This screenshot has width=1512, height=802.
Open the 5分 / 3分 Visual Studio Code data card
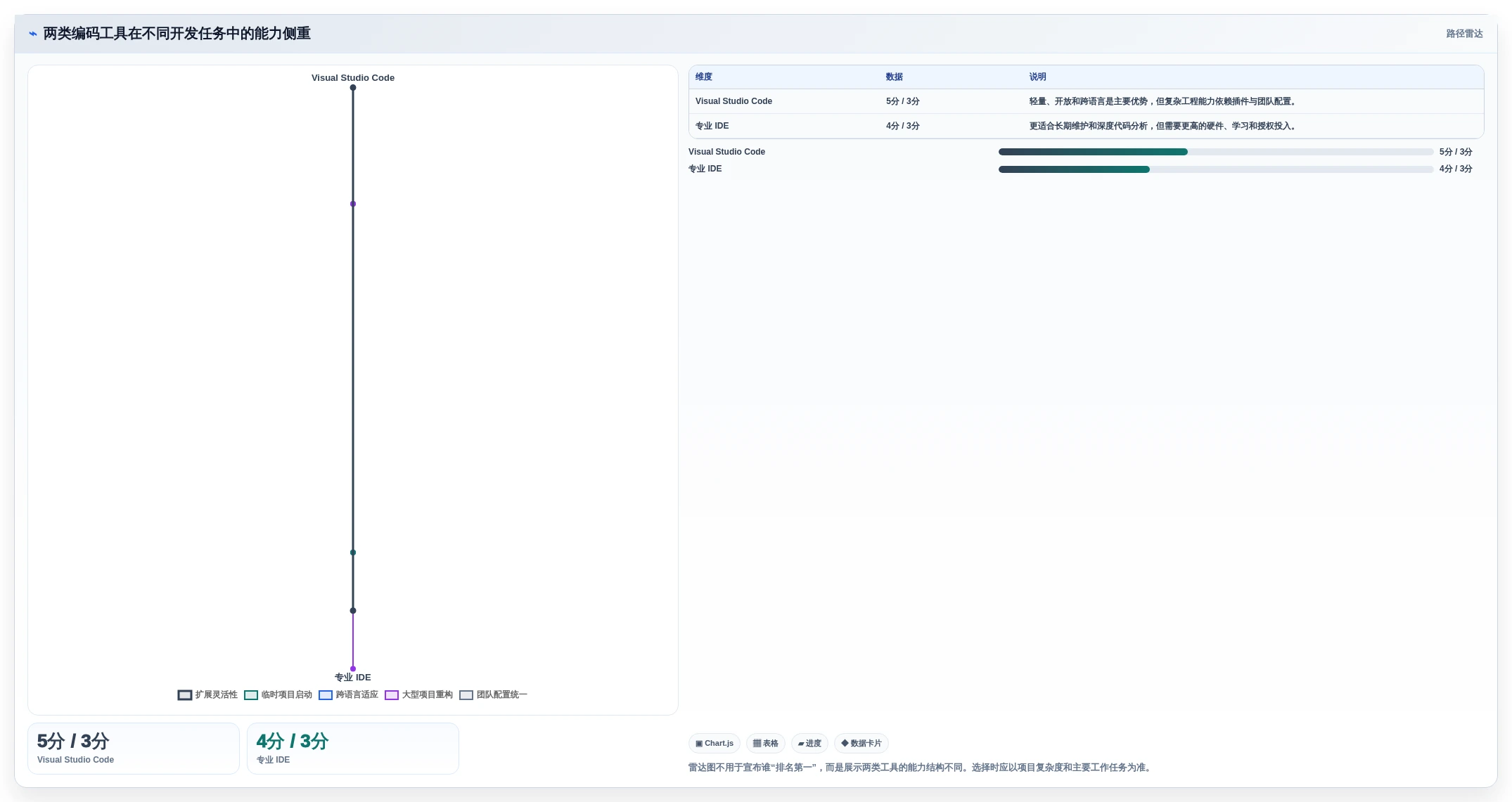tap(134, 749)
